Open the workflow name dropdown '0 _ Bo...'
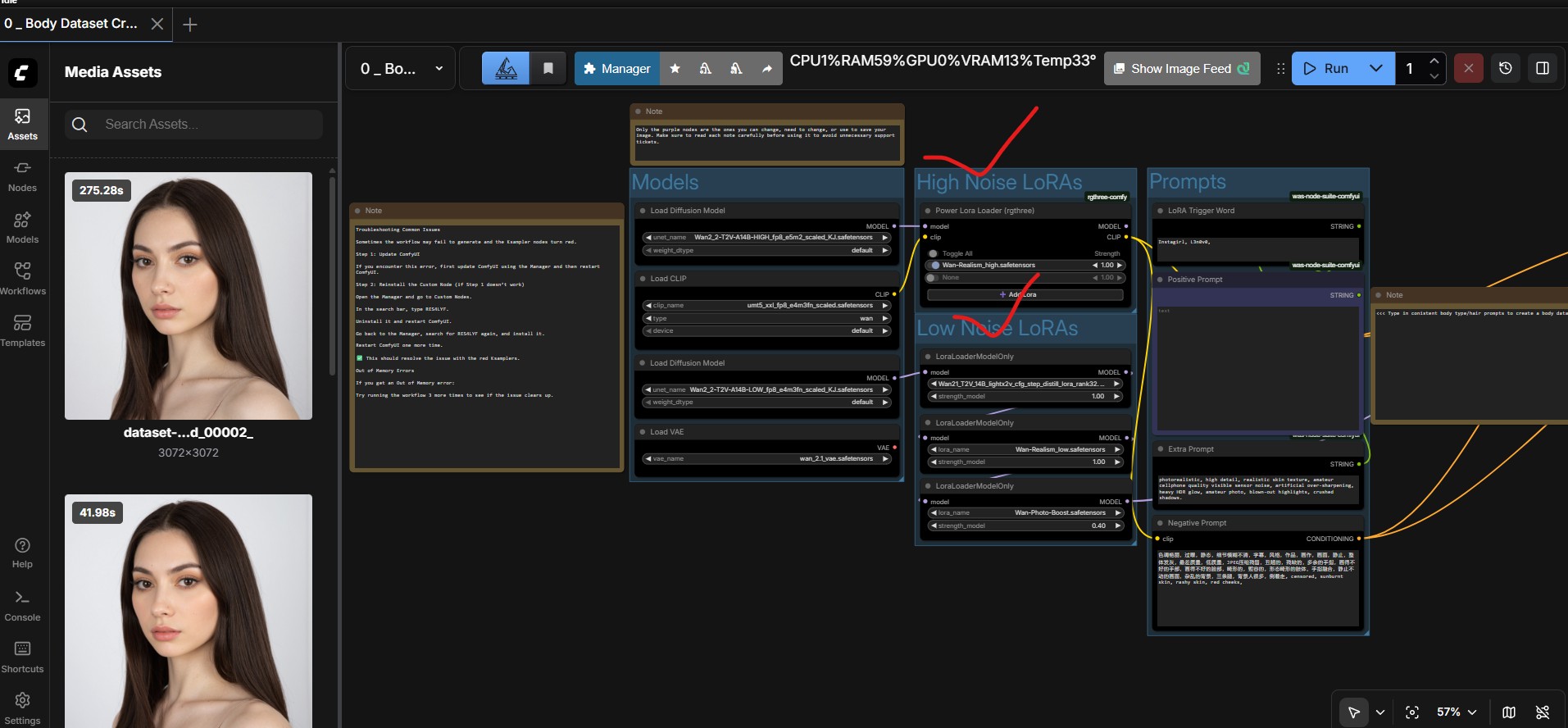1568x728 pixels. tap(402, 69)
